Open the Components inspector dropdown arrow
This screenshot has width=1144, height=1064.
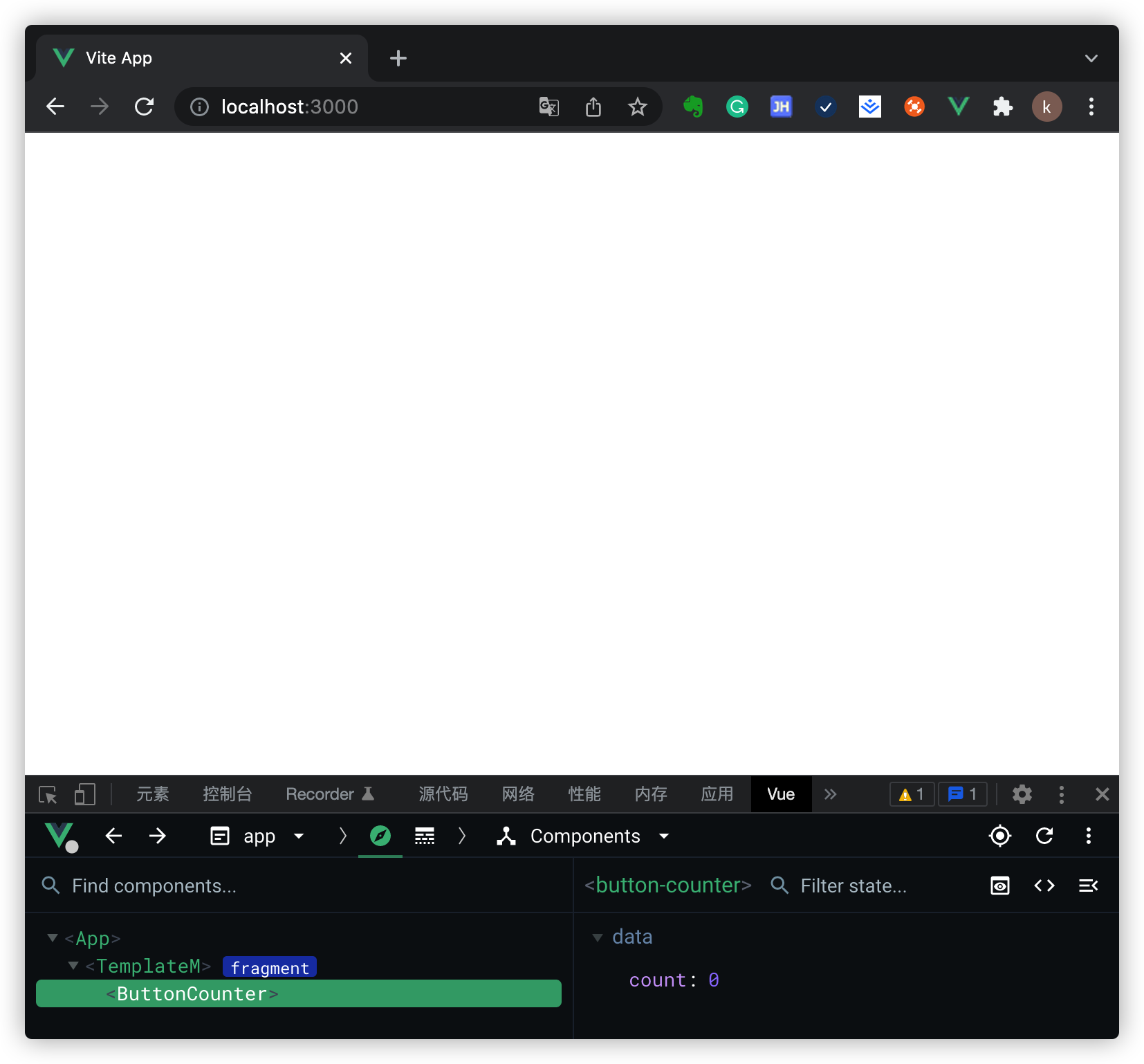[x=663, y=836]
